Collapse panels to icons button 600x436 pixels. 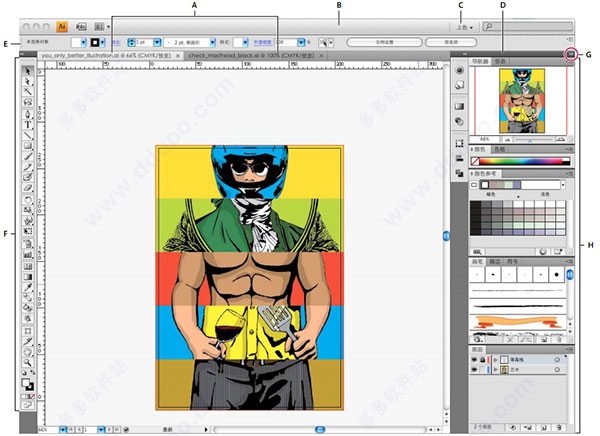[x=571, y=55]
